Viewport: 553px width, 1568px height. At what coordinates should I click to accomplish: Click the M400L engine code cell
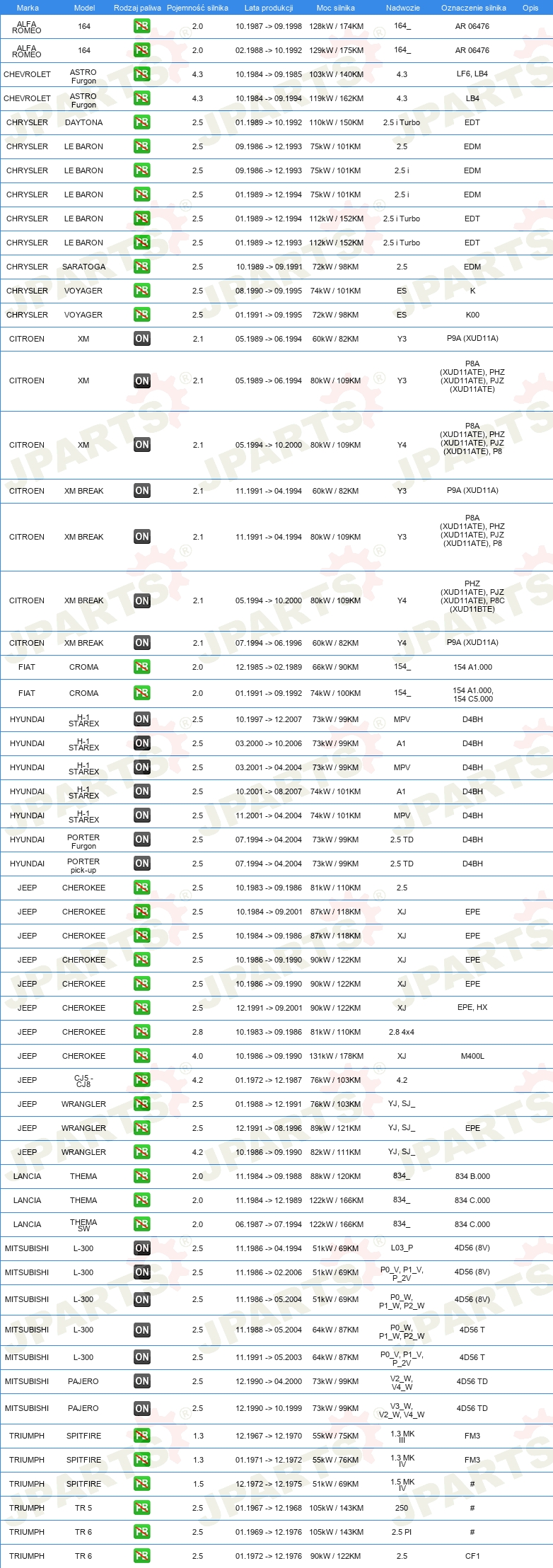coord(472,1056)
